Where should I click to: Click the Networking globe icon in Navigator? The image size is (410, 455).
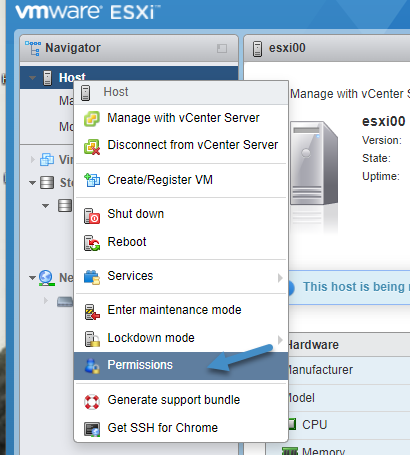[x=46, y=278]
